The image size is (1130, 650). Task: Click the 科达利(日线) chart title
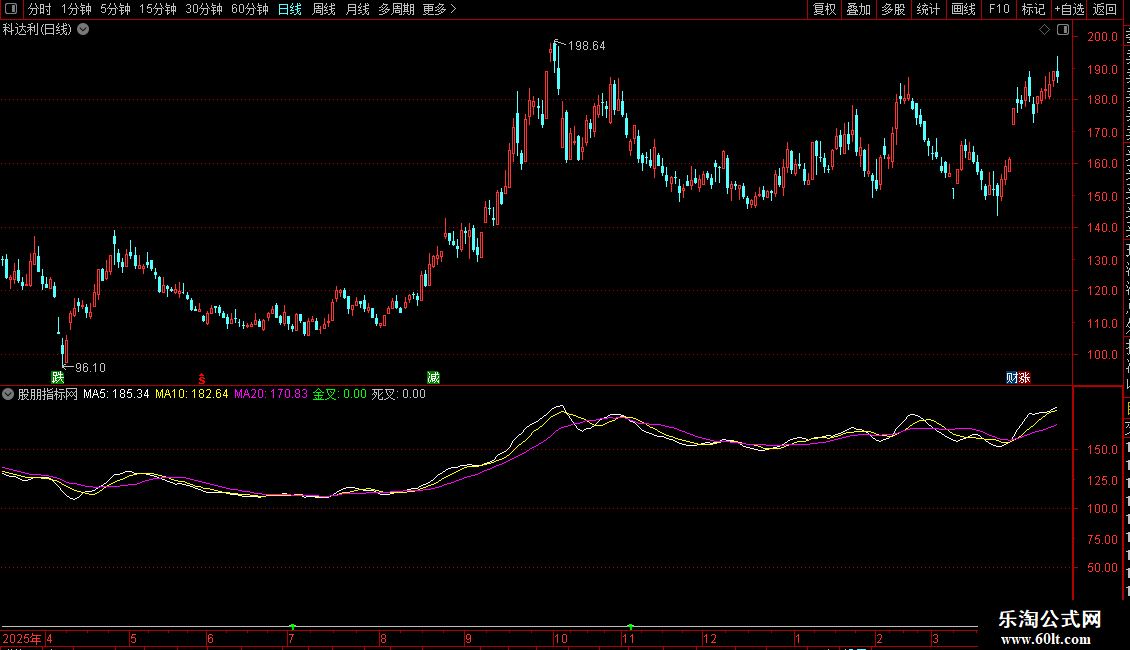click(37, 29)
